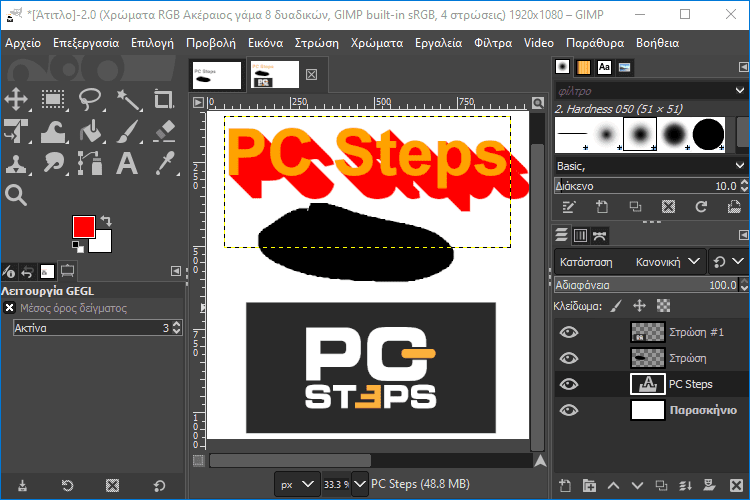
Task: Select the Warp Transform tool
Action: (x=53, y=132)
